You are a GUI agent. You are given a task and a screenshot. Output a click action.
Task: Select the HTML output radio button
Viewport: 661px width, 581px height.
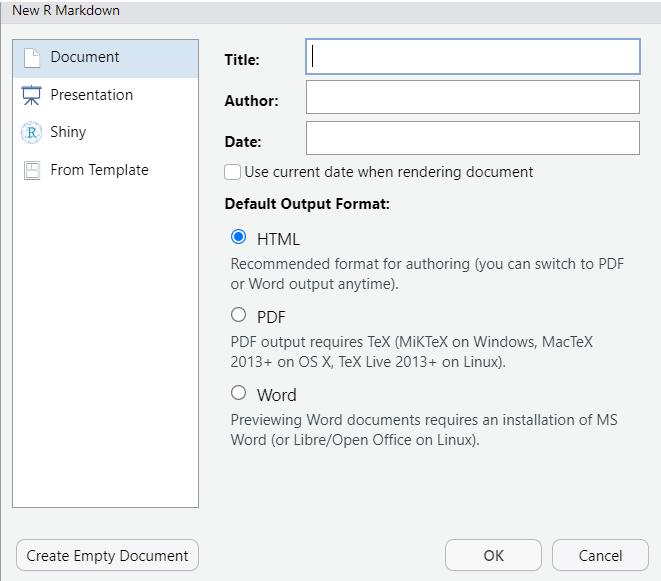(x=238, y=237)
